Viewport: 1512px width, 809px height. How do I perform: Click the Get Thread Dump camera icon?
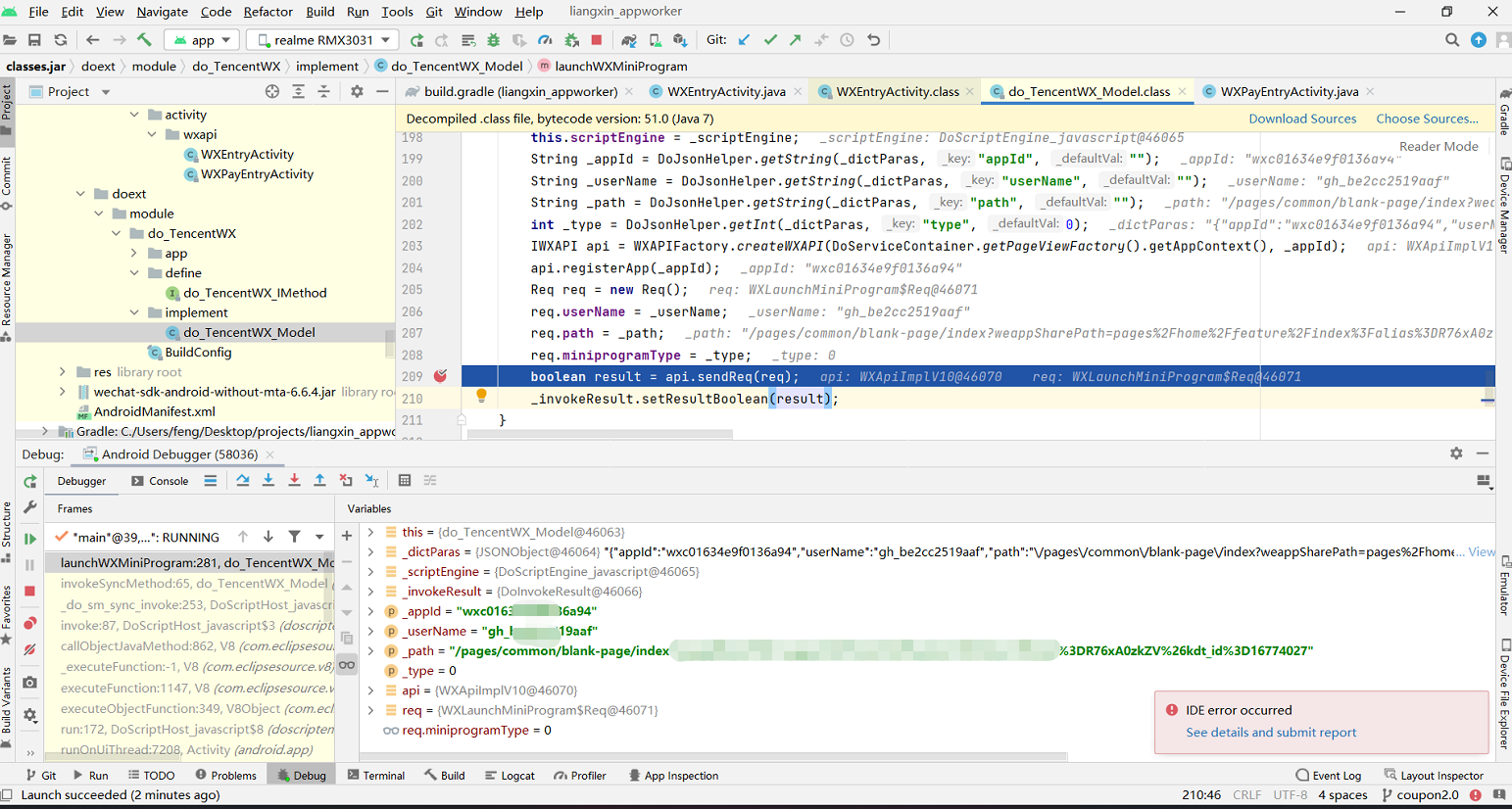pyautogui.click(x=30, y=682)
